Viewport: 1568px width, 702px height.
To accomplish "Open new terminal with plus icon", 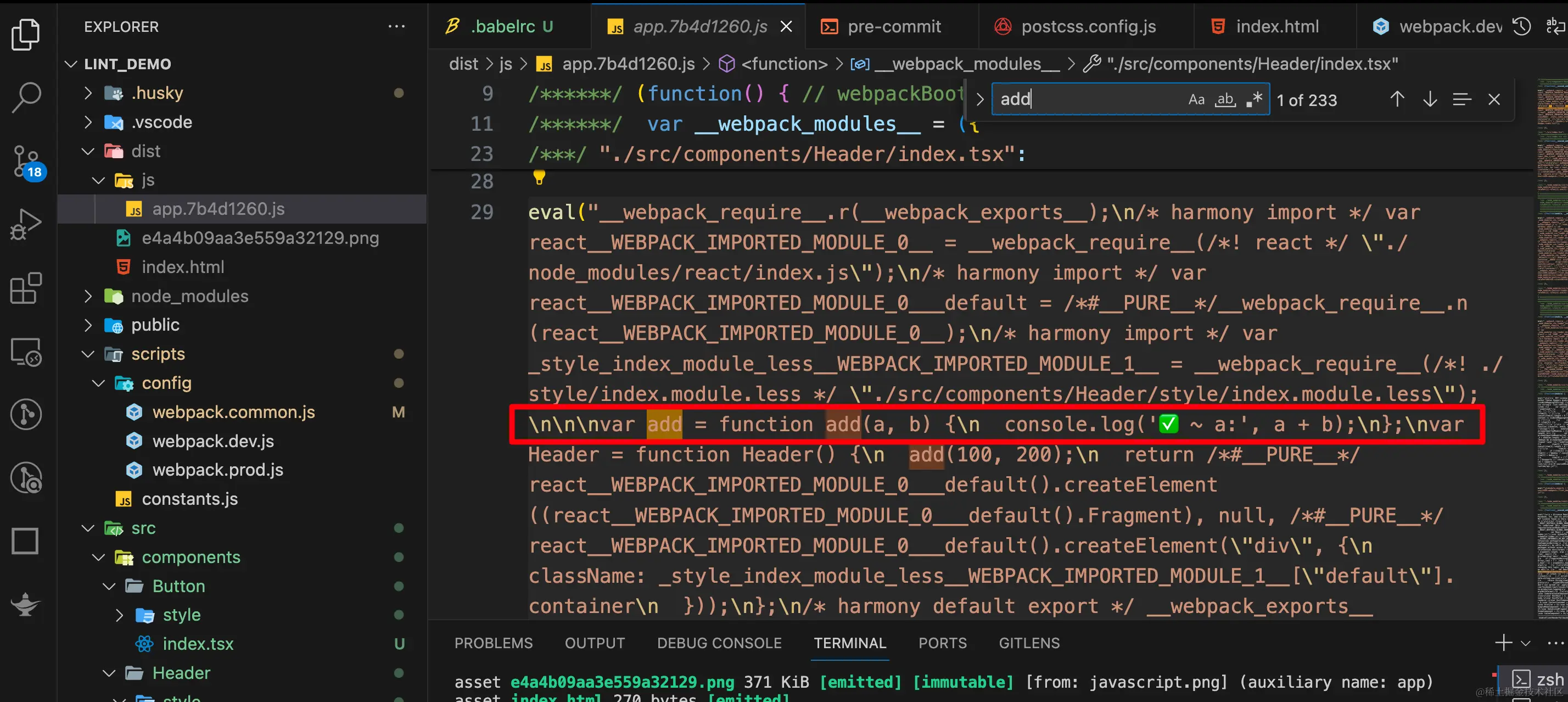I will (1503, 642).
